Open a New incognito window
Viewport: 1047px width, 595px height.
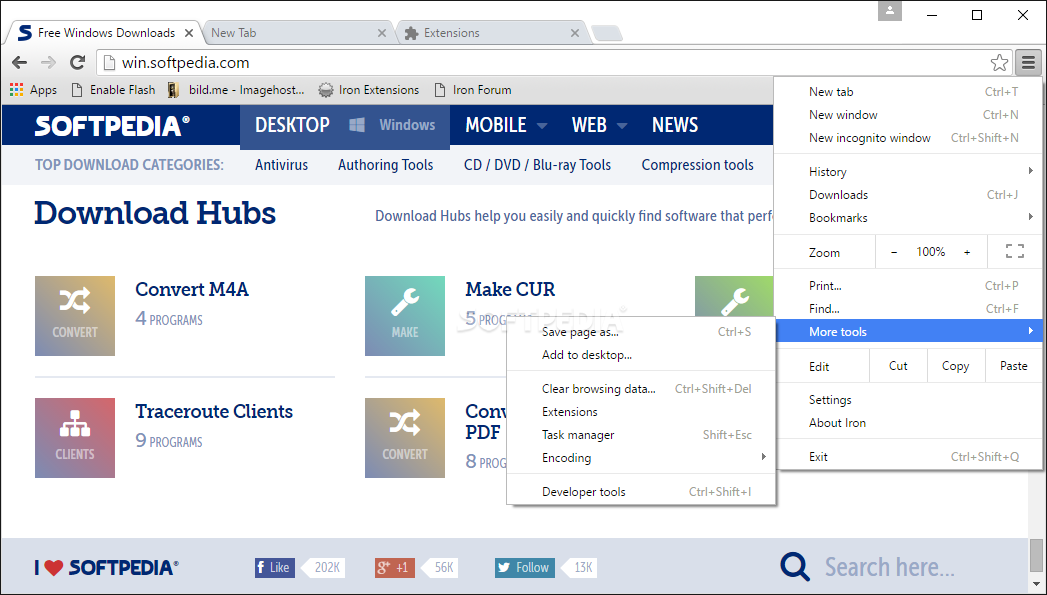point(908,138)
